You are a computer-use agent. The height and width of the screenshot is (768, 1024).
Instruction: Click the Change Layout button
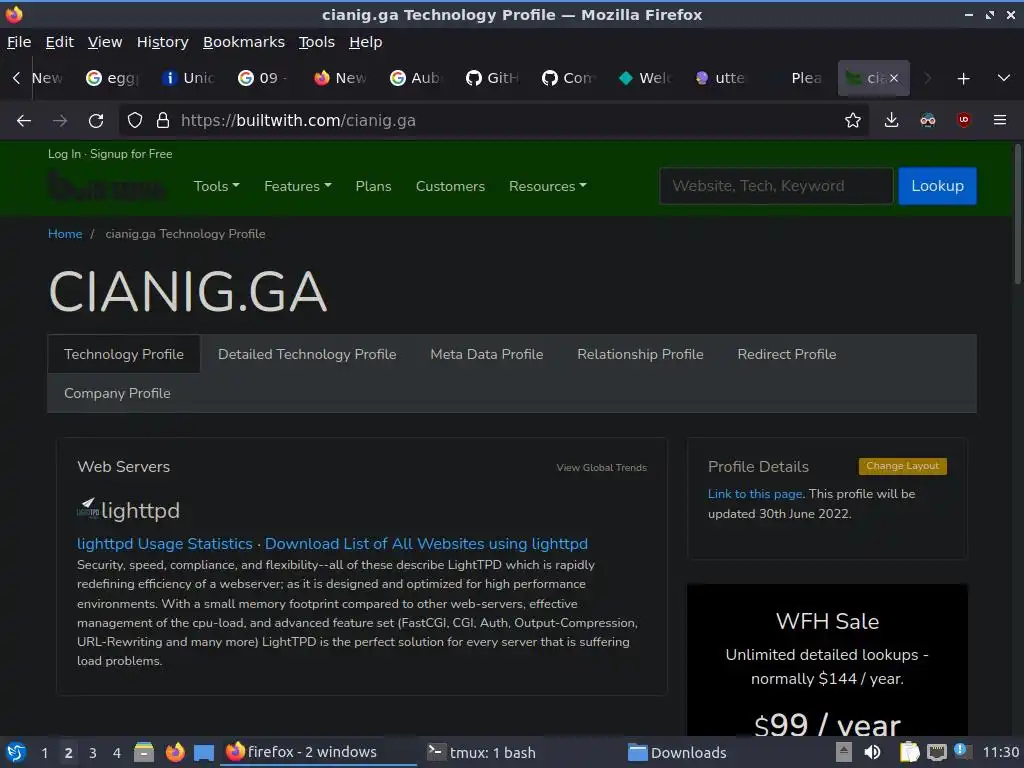click(902, 466)
